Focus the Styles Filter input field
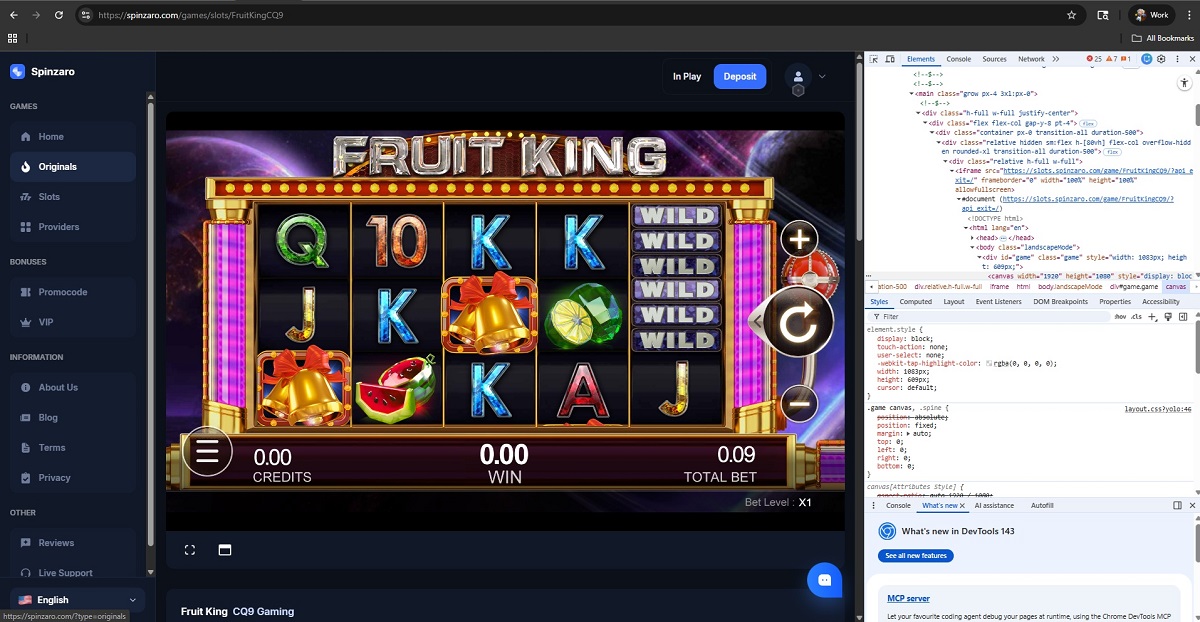The height and width of the screenshot is (622, 1200). click(985, 317)
